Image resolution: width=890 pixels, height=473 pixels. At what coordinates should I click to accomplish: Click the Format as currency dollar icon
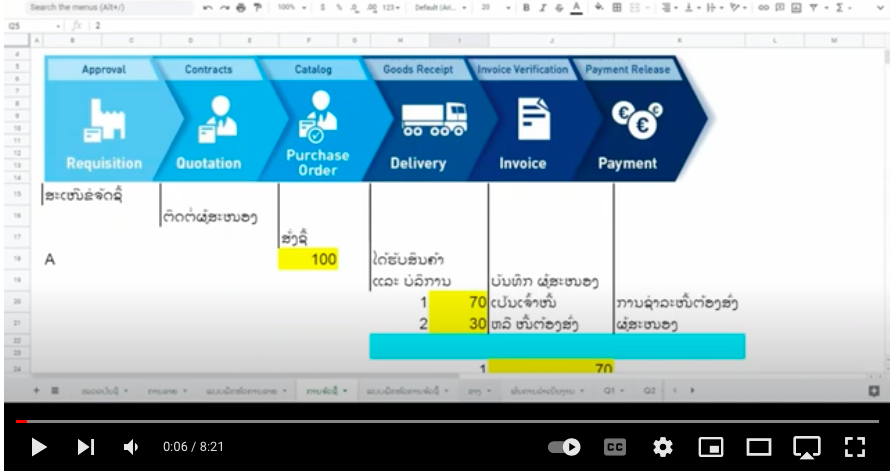(323, 7)
